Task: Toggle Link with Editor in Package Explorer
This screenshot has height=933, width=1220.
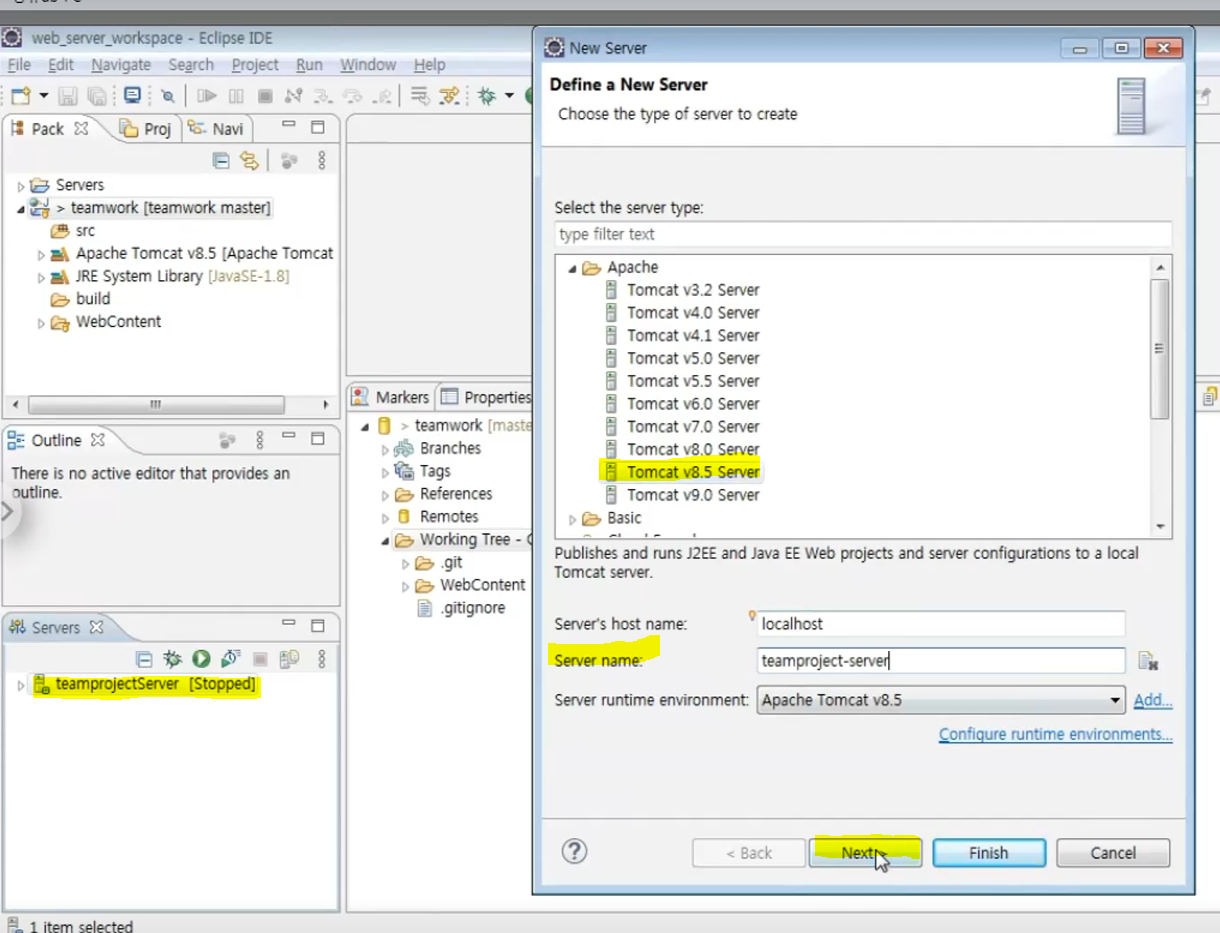Action: (249, 160)
